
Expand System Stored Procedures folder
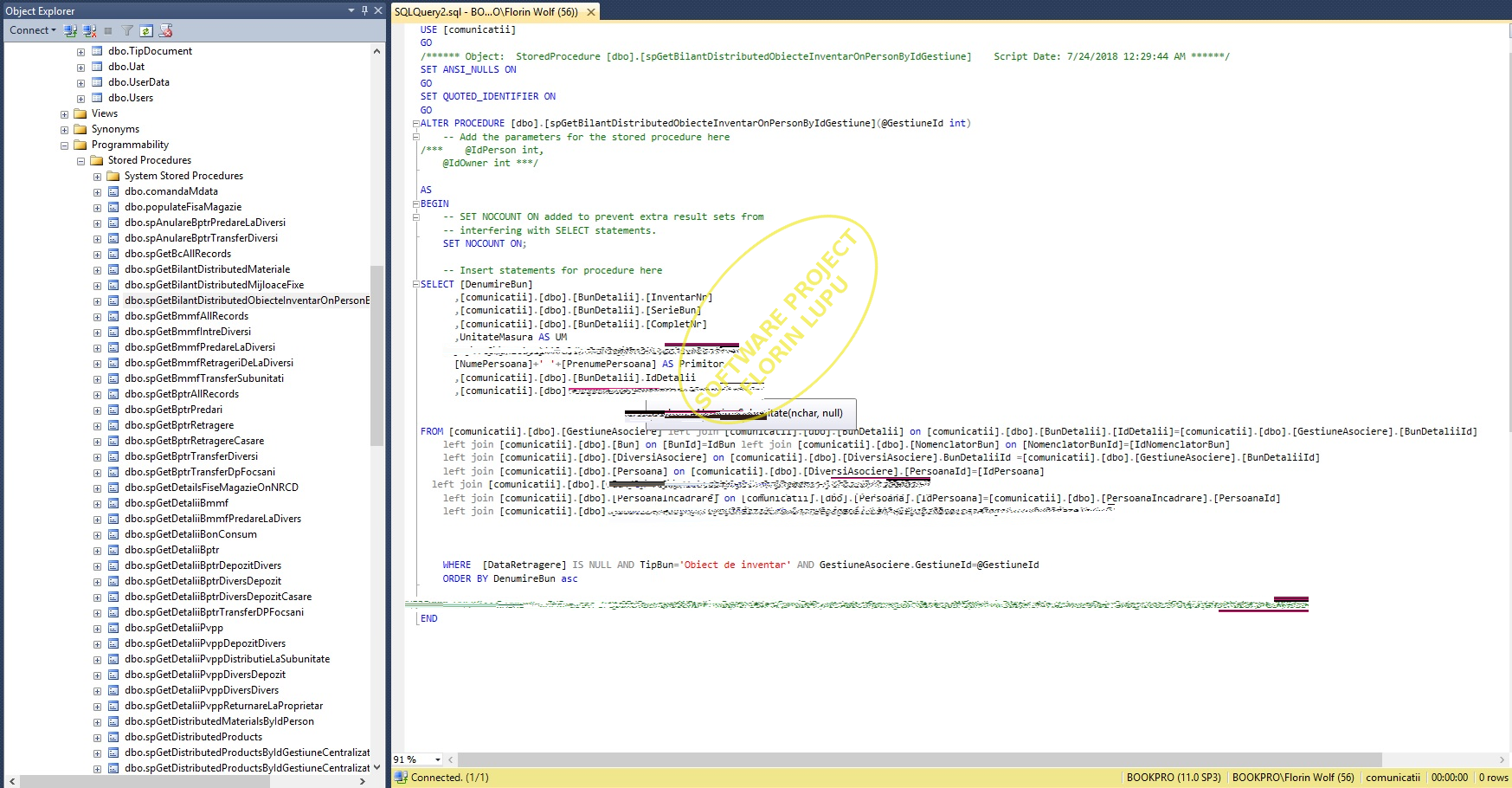(97, 176)
